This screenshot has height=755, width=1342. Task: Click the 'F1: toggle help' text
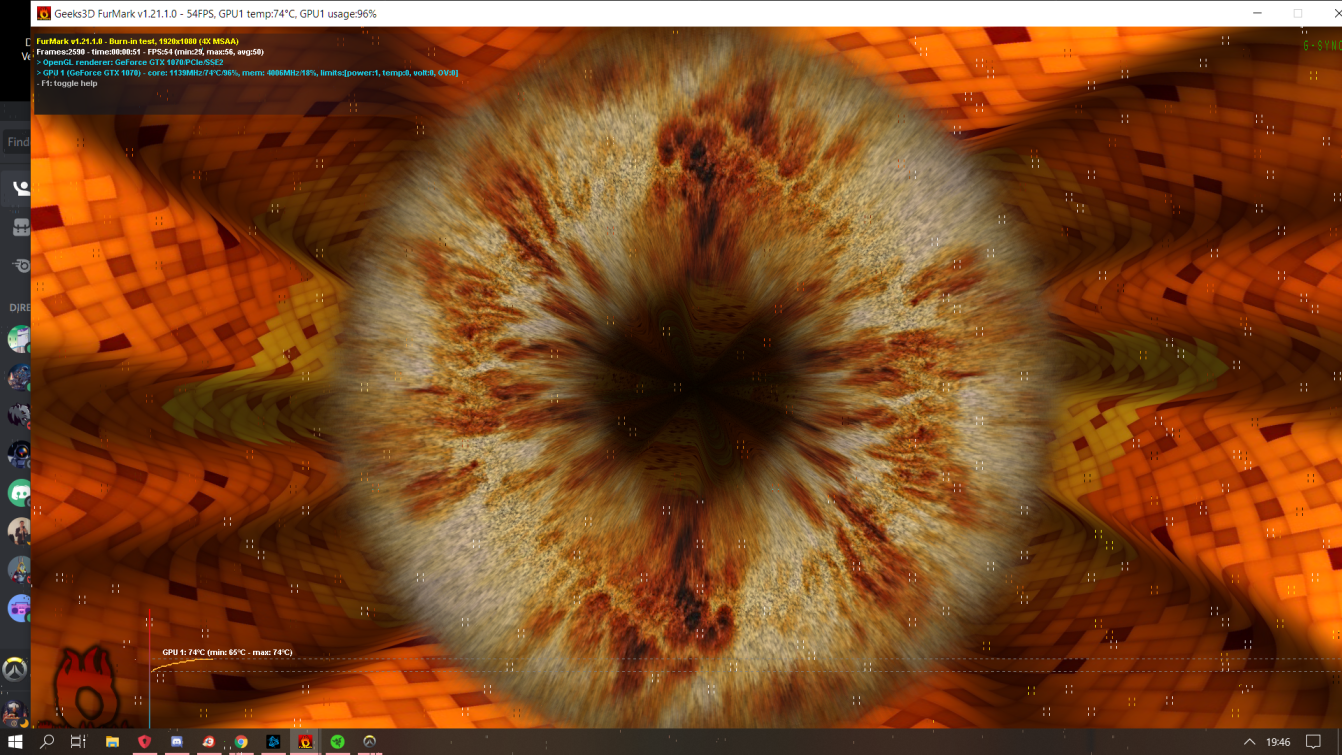[67, 84]
